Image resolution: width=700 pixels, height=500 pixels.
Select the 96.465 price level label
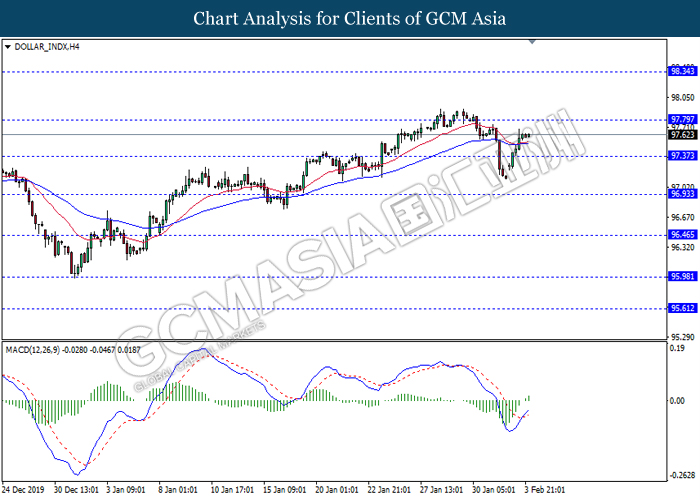[682, 235]
